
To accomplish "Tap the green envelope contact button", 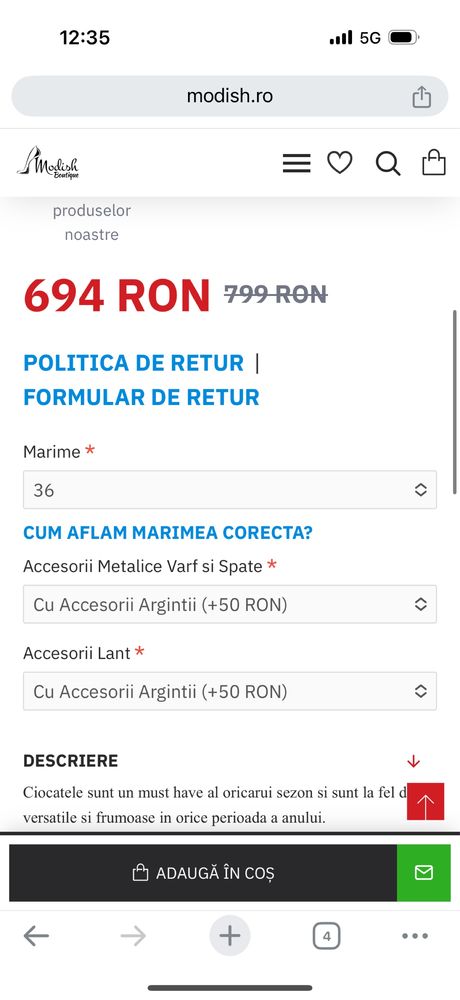I will pos(424,872).
